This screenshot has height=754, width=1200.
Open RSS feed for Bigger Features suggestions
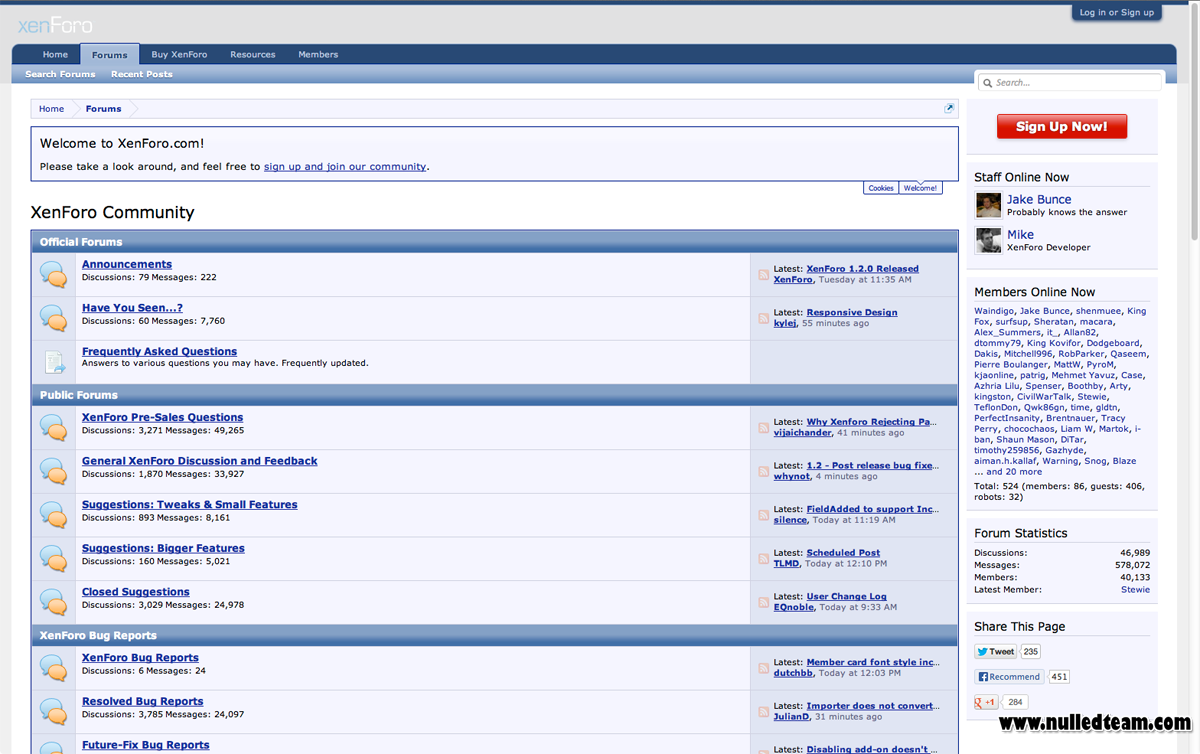pos(764,559)
